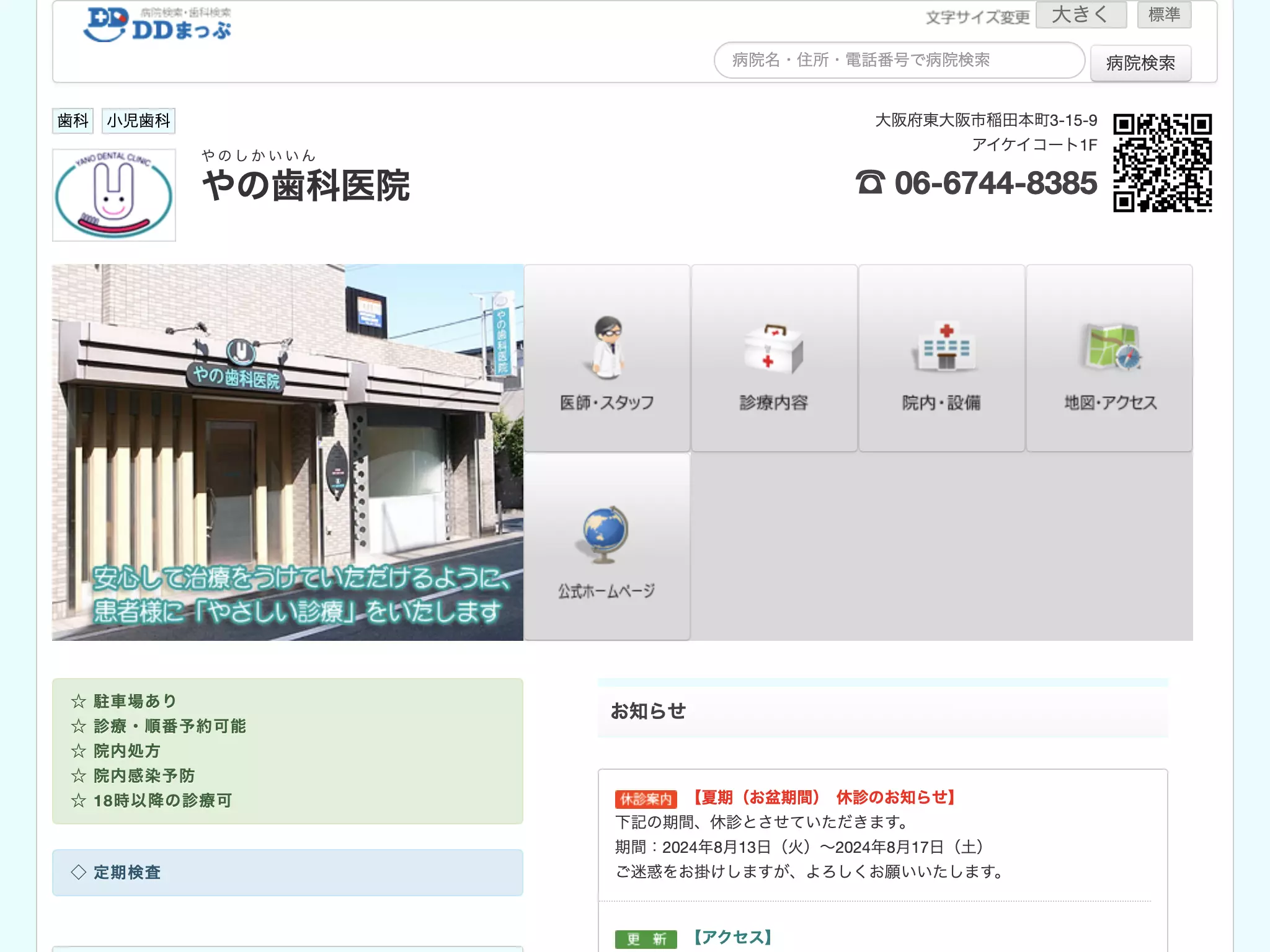This screenshot has width=1270, height=952.
Task: Click the clinic name やの歯科医院 heading
Action: pyautogui.click(x=306, y=185)
